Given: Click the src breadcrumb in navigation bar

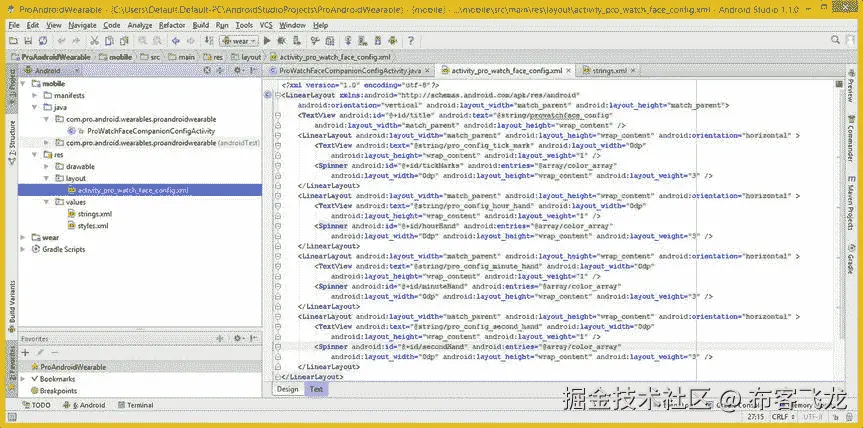Looking at the screenshot, I should [151, 57].
